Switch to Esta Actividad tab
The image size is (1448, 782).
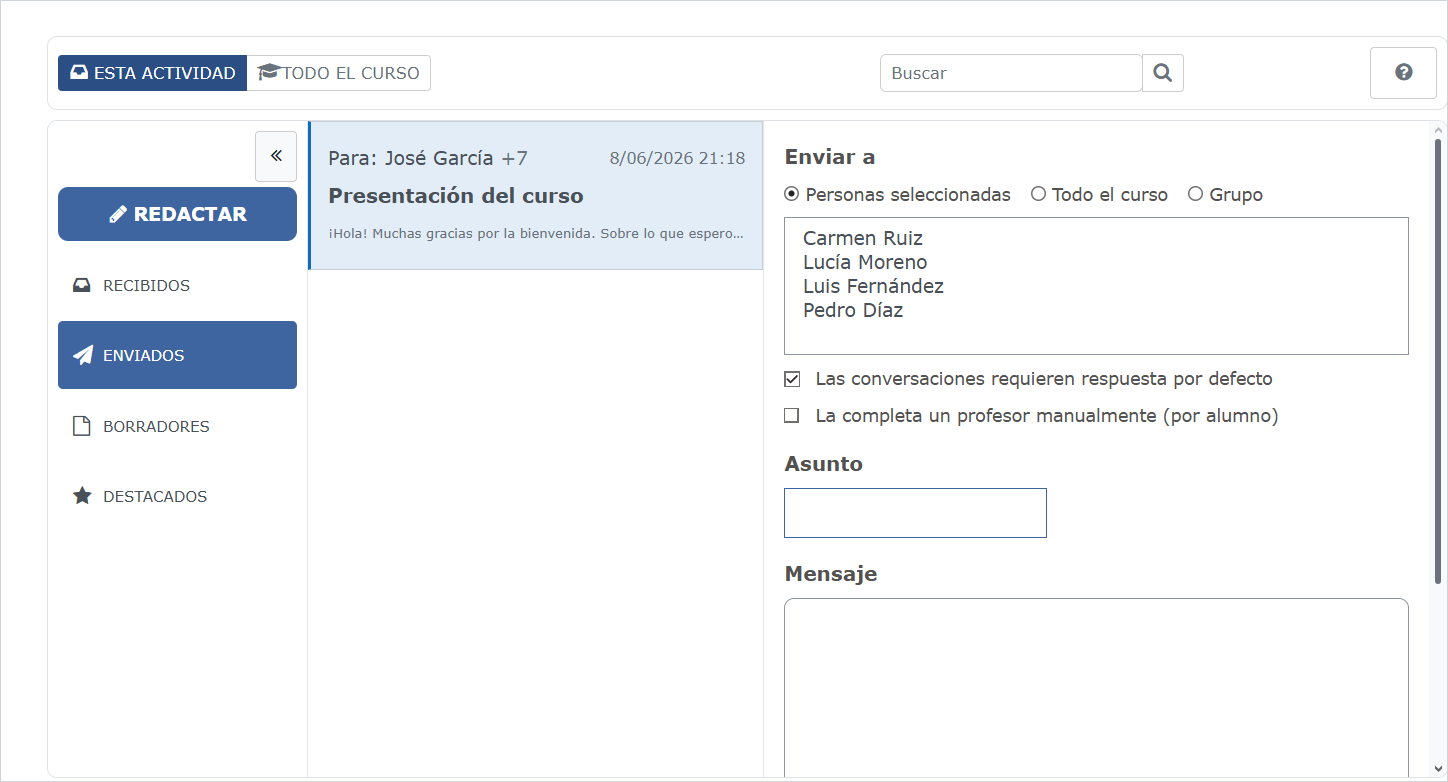152,73
